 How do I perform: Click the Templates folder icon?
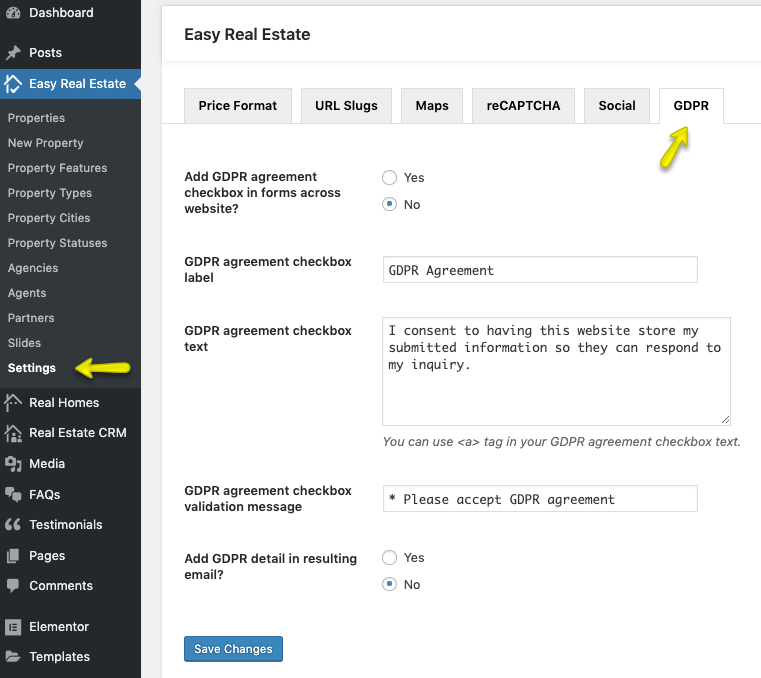(13, 657)
